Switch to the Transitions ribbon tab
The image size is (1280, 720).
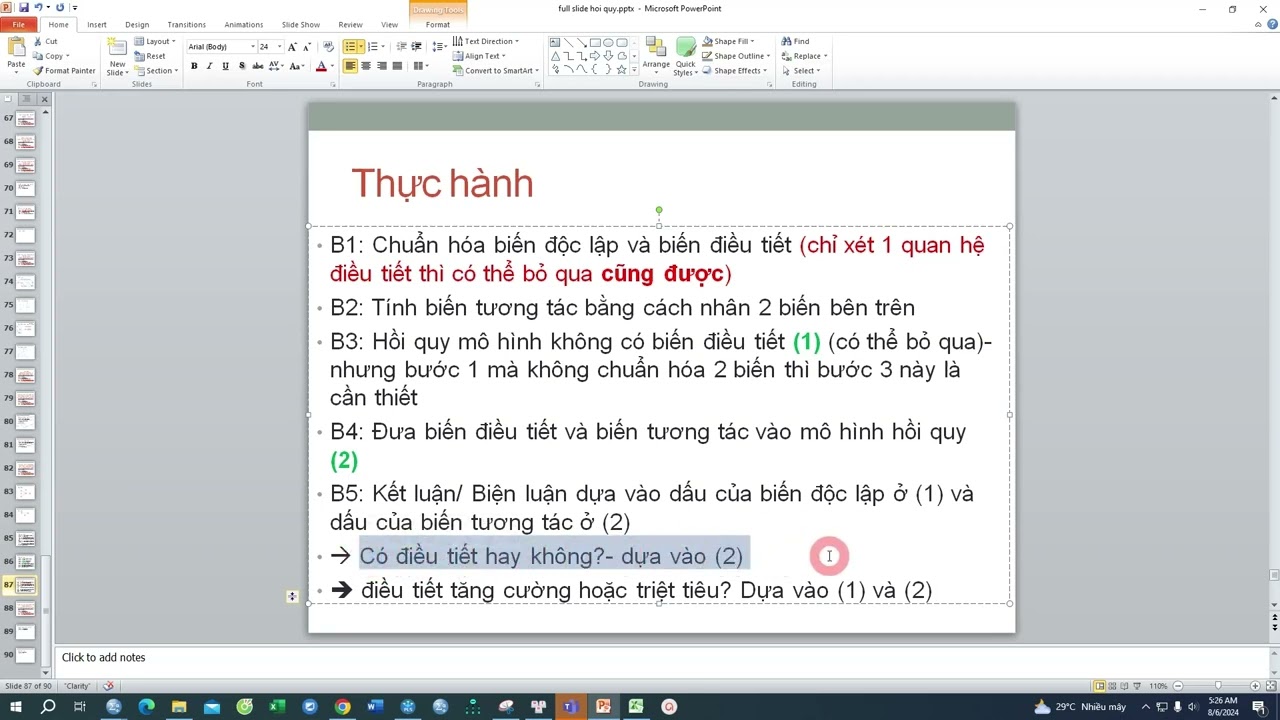coord(186,25)
